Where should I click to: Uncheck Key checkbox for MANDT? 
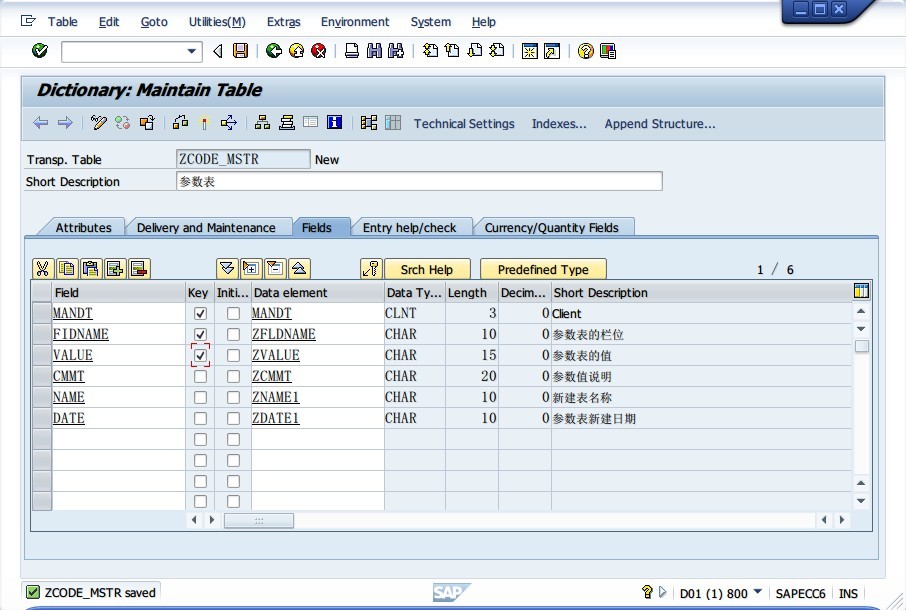pos(200,313)
